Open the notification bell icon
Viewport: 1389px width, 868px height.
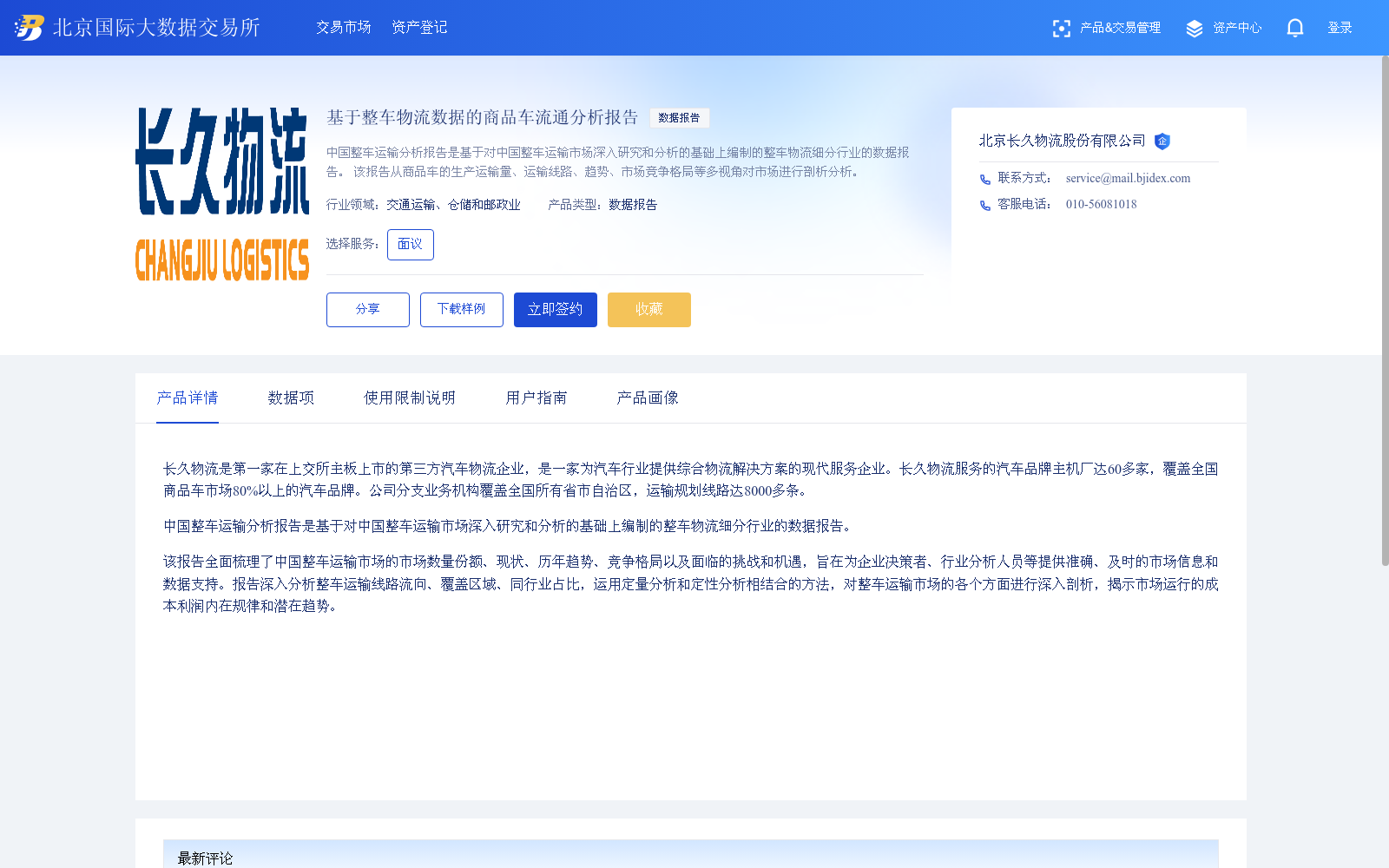pyautogui.click(x=1295, y=28)
